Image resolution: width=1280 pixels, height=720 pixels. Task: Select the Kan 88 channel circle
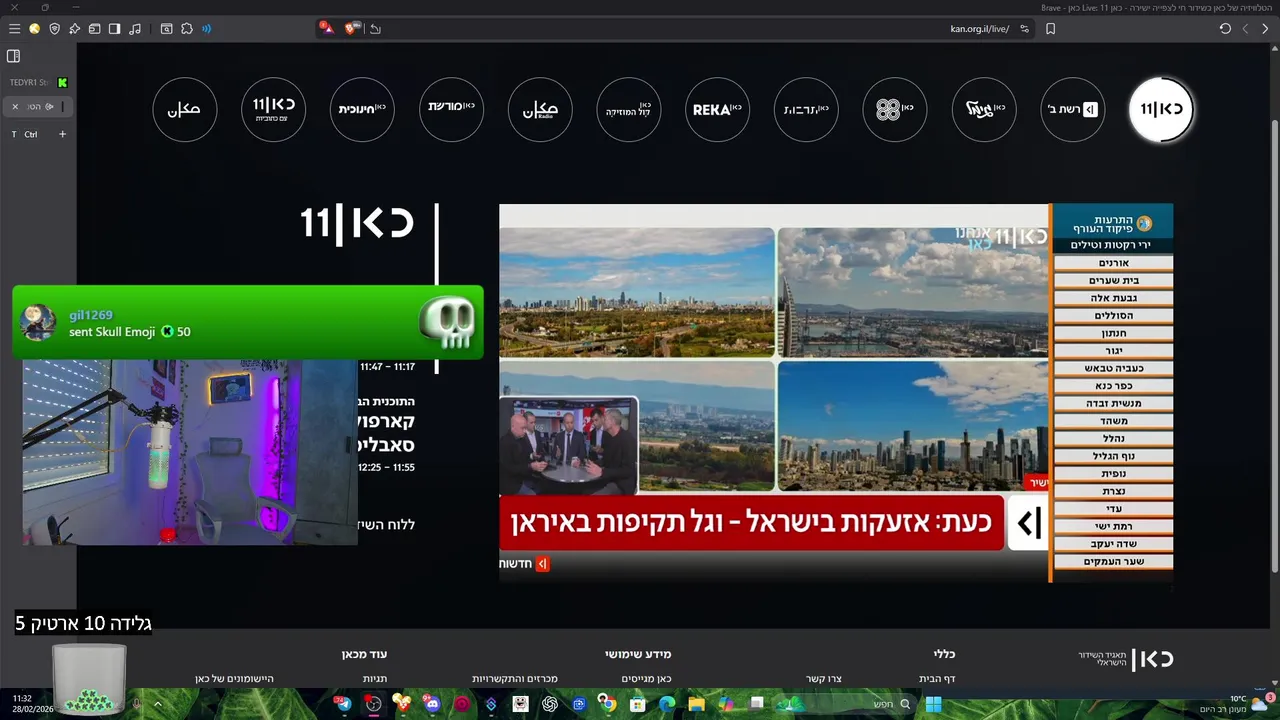[895, 109]
